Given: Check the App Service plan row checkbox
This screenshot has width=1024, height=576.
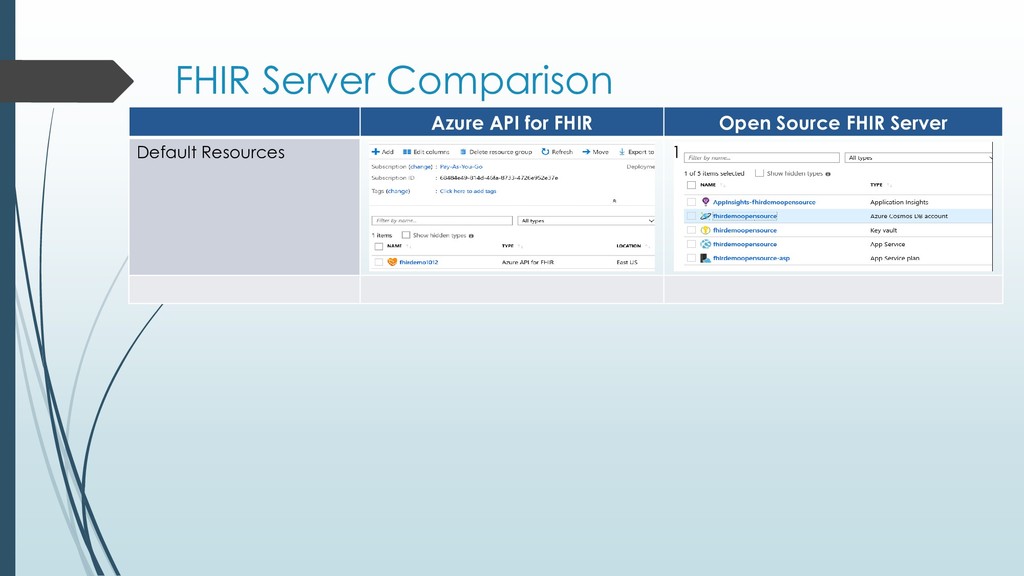Looking at the screenshot, I should (692, 258).
